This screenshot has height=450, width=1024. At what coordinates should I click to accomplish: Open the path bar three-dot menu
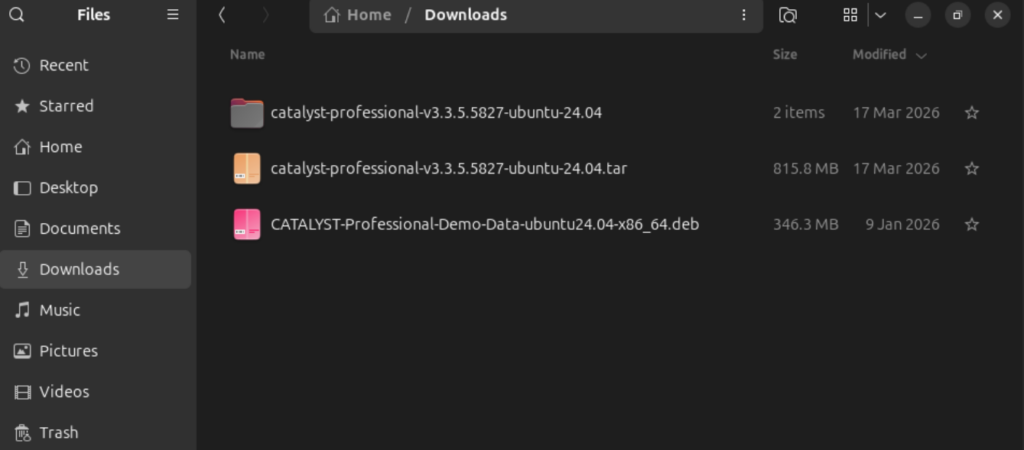click(x=744, y=15)
